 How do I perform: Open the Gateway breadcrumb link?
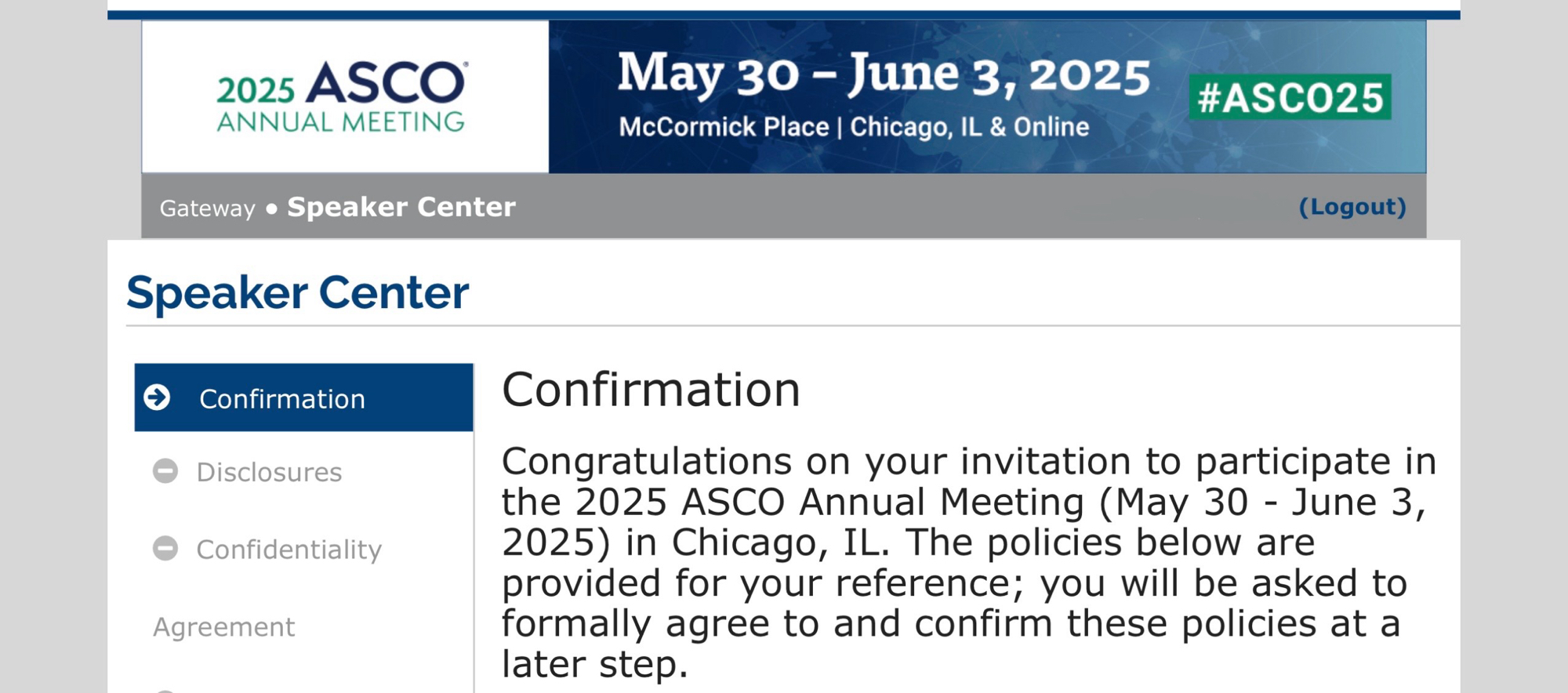coord(207,209)
